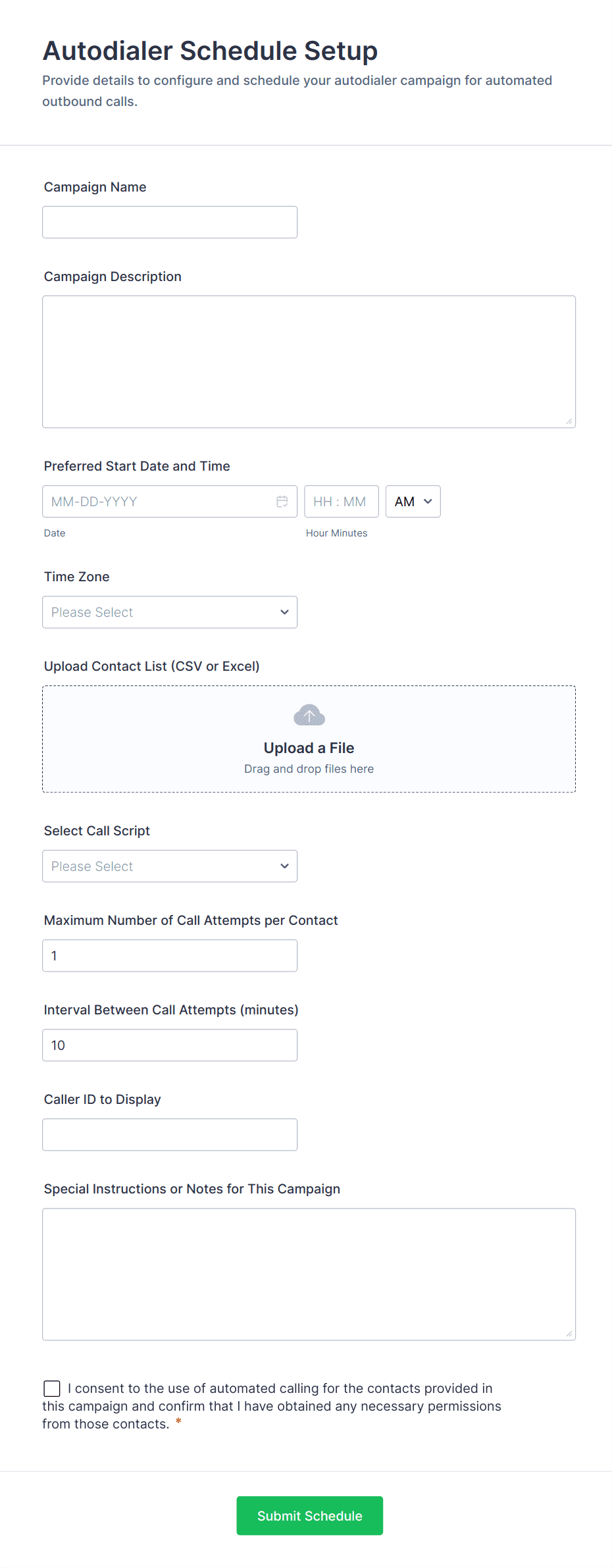Click the Upload a File text
Screen dimensions: 612x1568
point(309,748)
